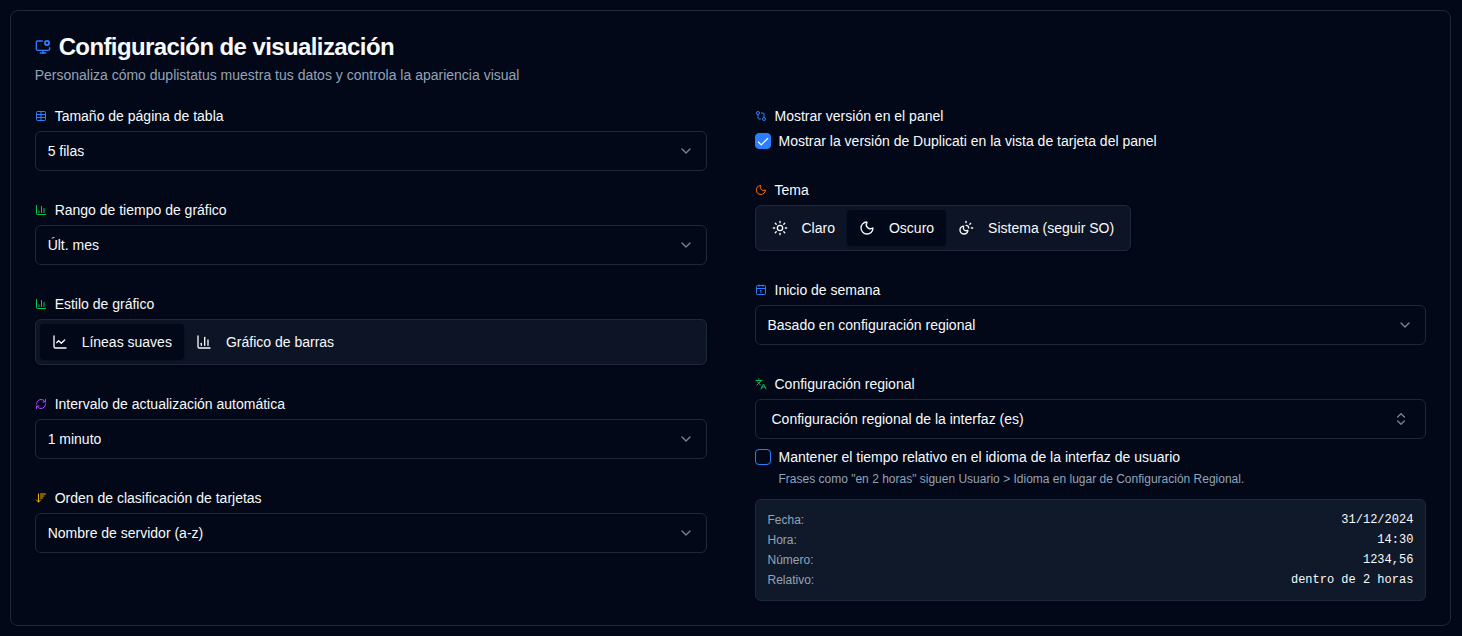Click the translate icon beside Configuración regional label
This screenshot has height=636, width=1462.
pyautogui.click(x=761, y=384)
